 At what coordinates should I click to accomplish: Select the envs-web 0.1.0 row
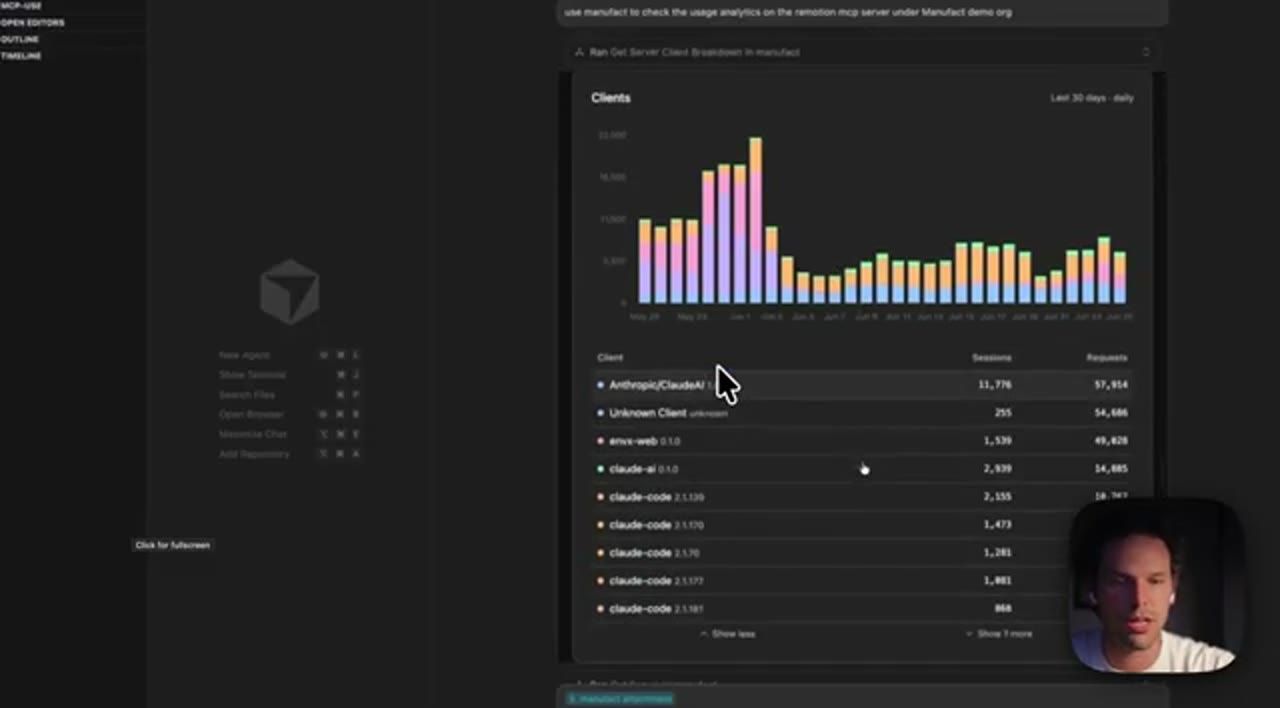pos(862,441)
